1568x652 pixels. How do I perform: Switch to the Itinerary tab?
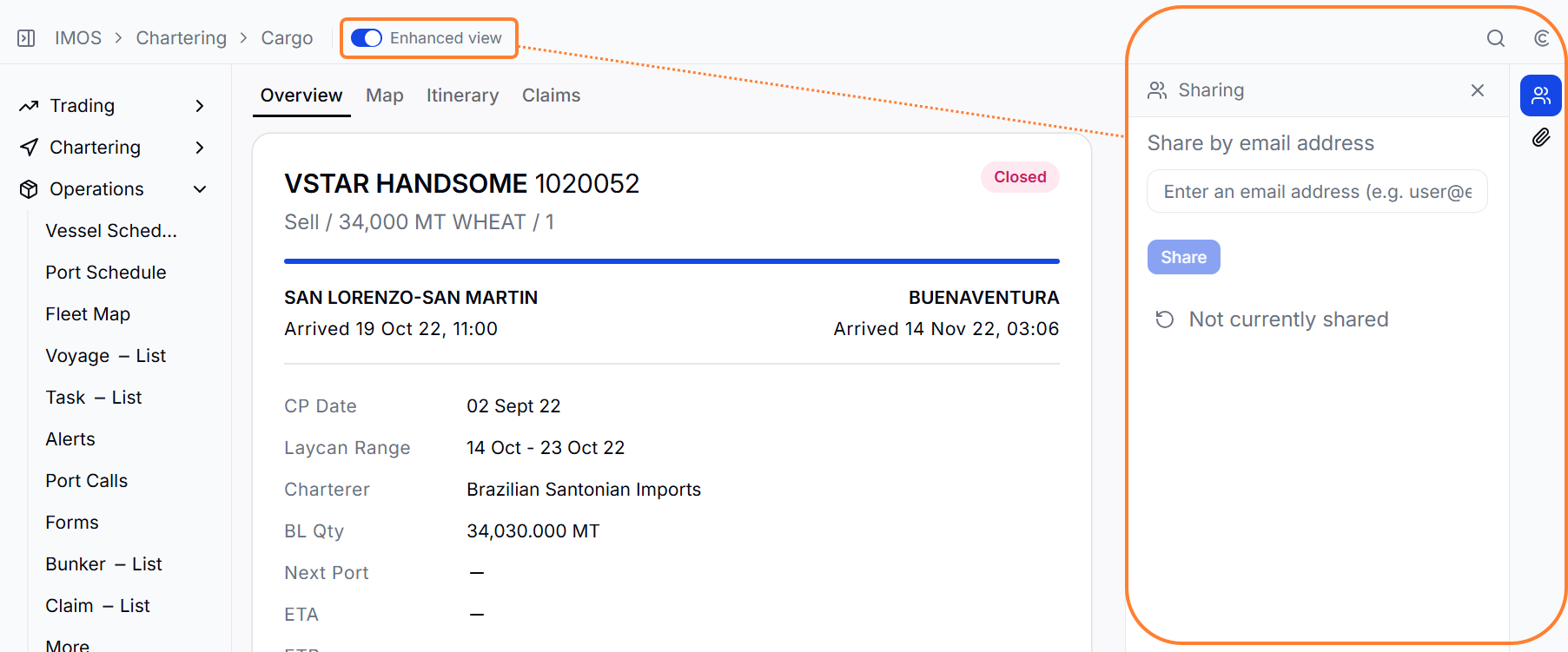click(462, 95)
